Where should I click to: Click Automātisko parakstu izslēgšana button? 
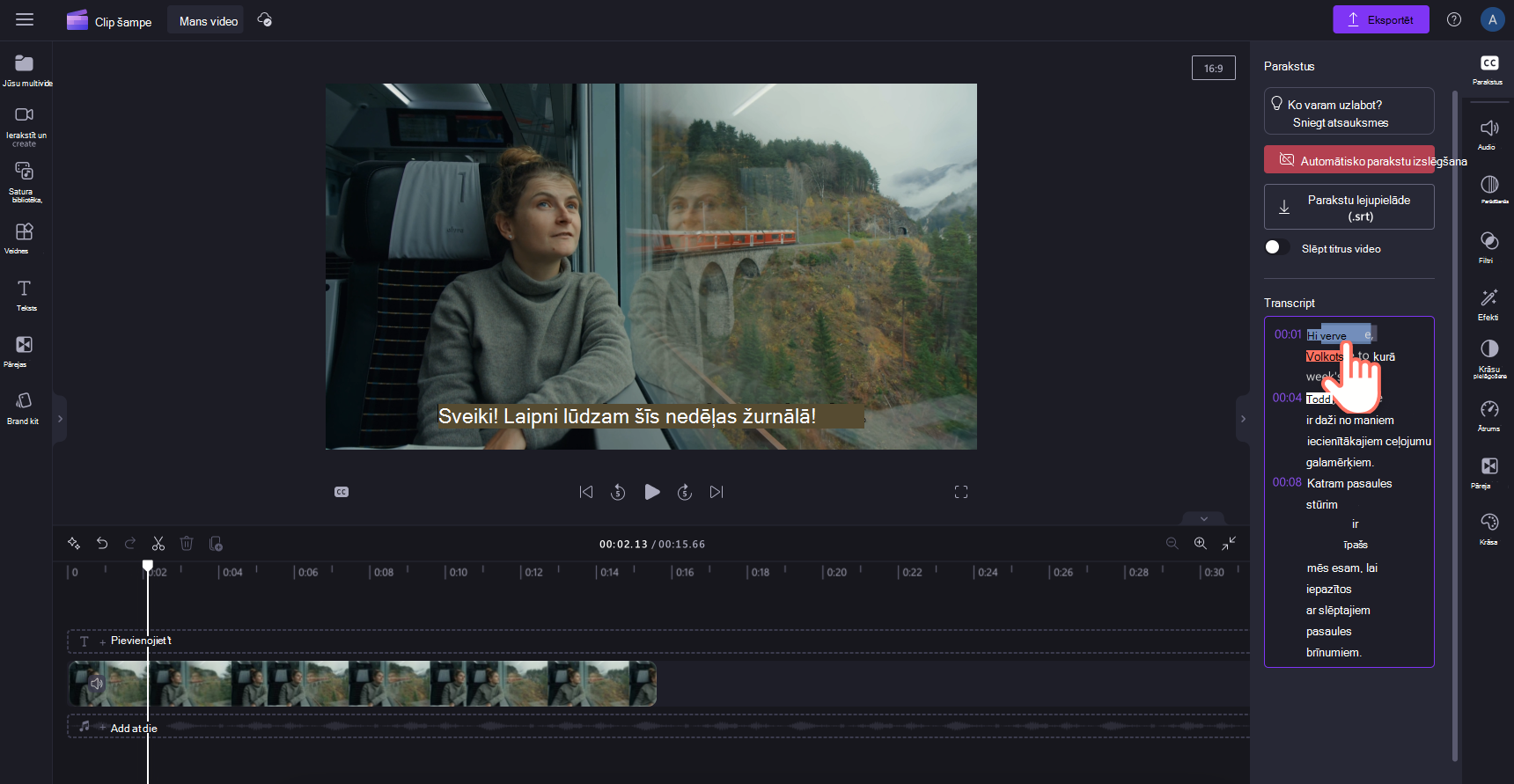pos(1349,160)
